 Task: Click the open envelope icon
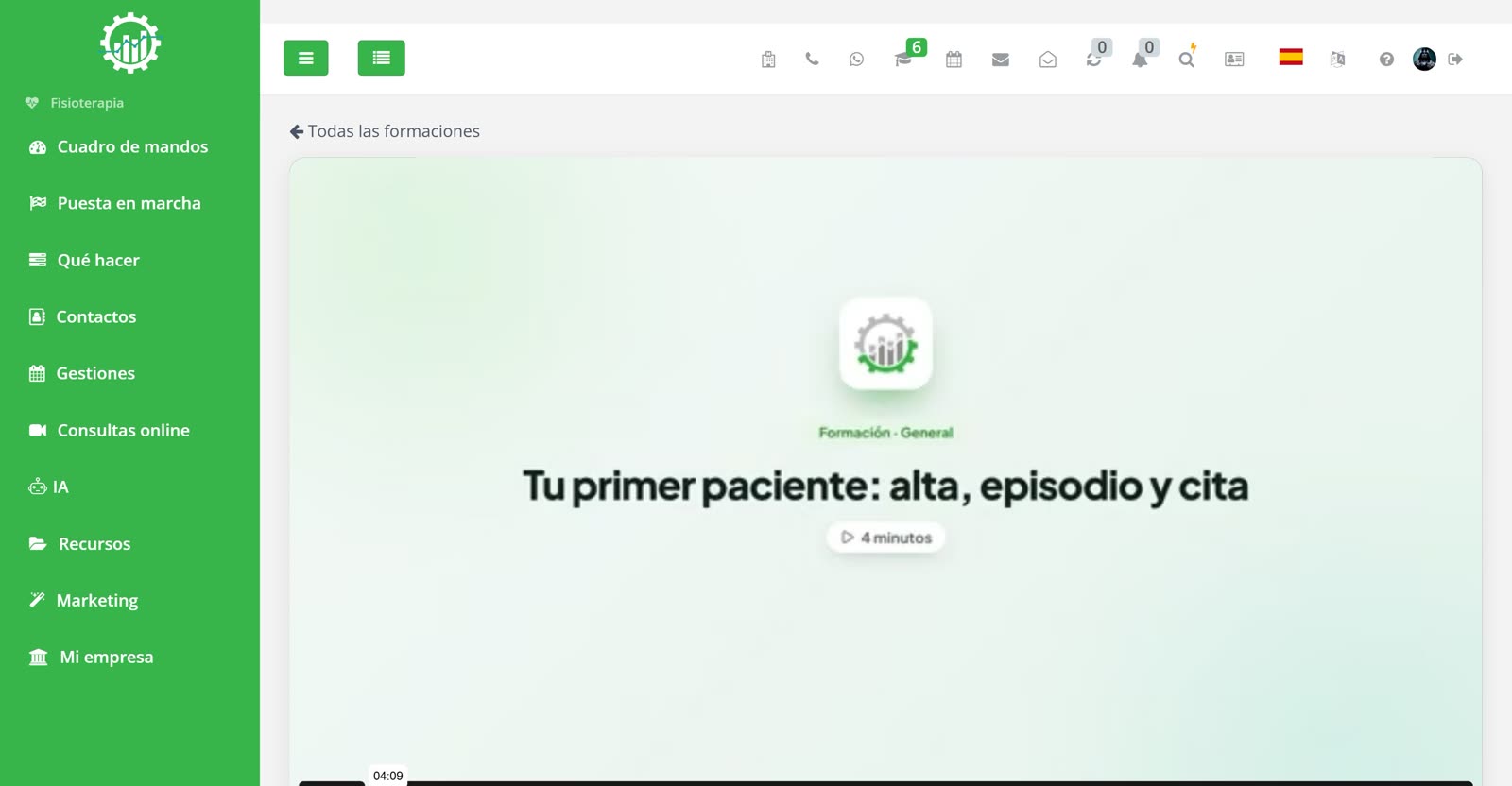1047,60
